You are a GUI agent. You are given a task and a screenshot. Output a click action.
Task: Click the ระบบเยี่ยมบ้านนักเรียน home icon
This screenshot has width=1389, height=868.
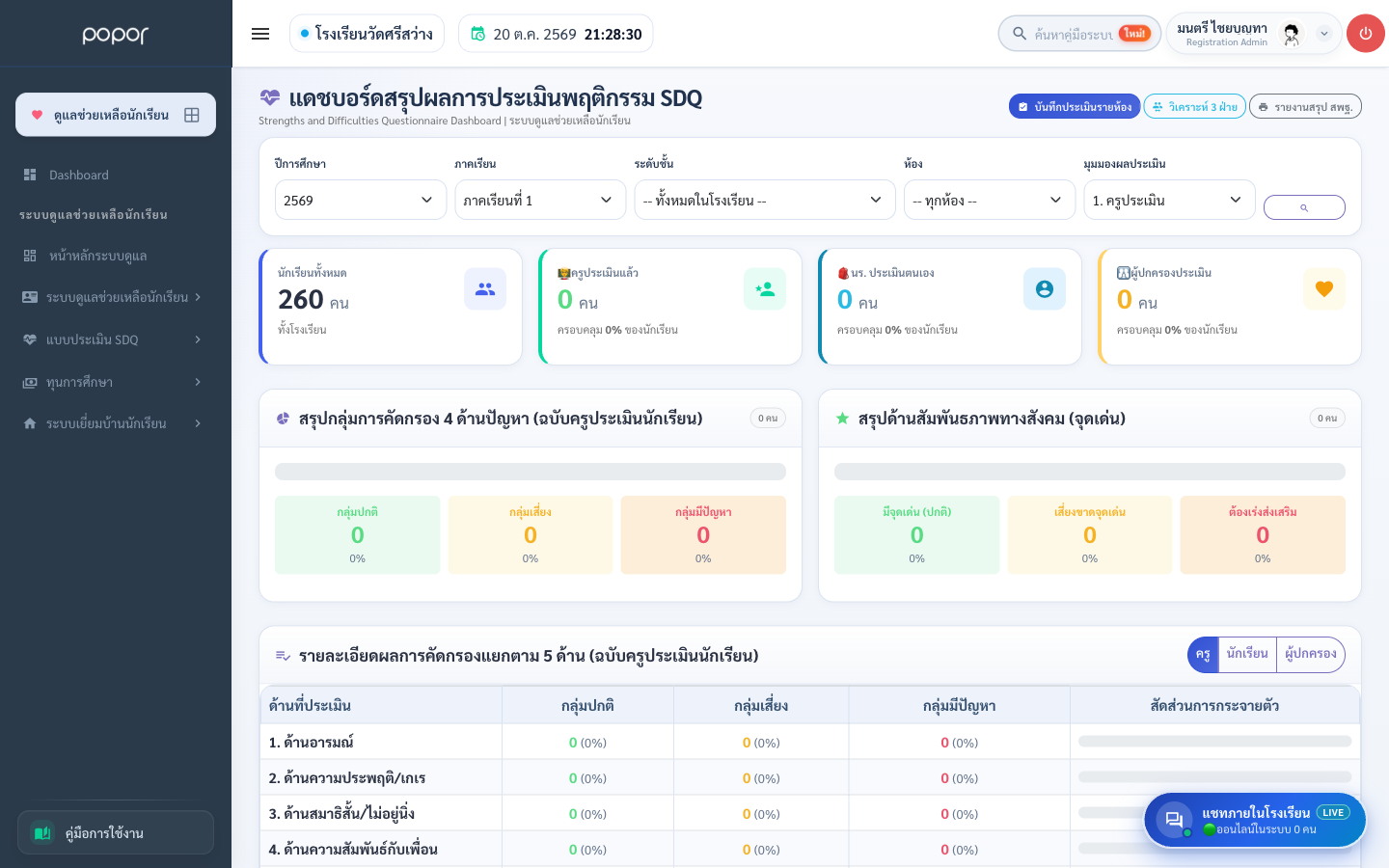[x=30, y=423]
